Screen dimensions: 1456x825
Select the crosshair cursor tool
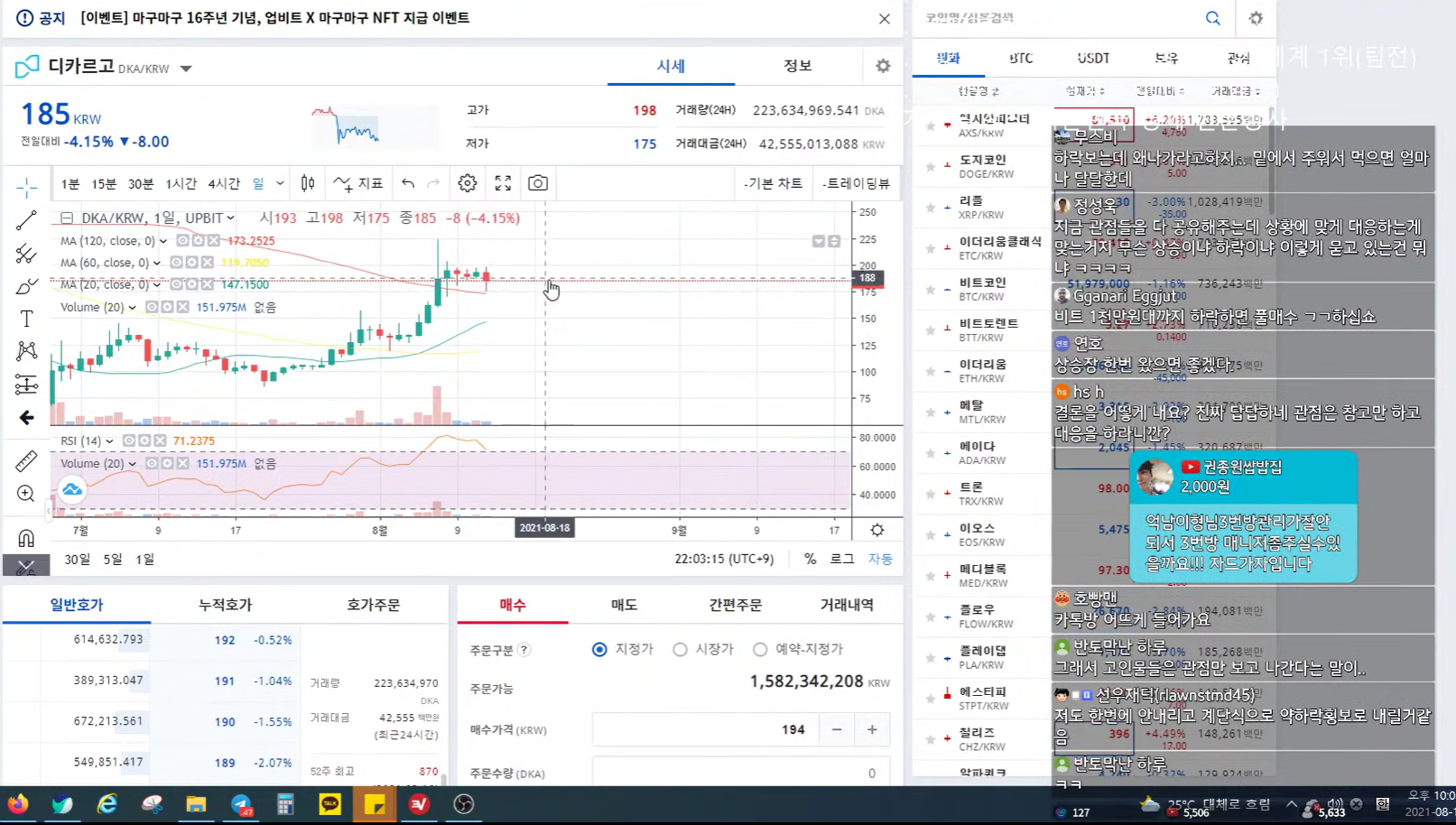pyautogui.click(x=26, y=187)
